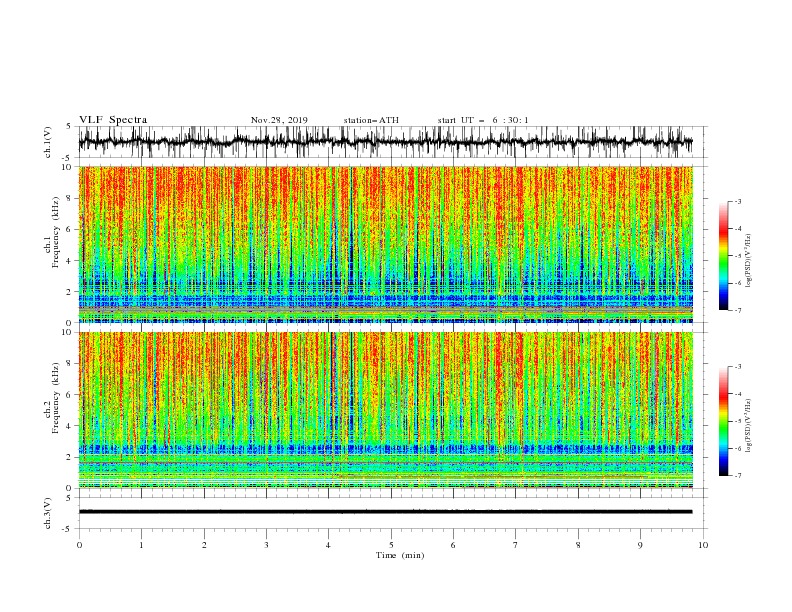Click the ch.1 color bar tick "-6"

tap(738, 283)
